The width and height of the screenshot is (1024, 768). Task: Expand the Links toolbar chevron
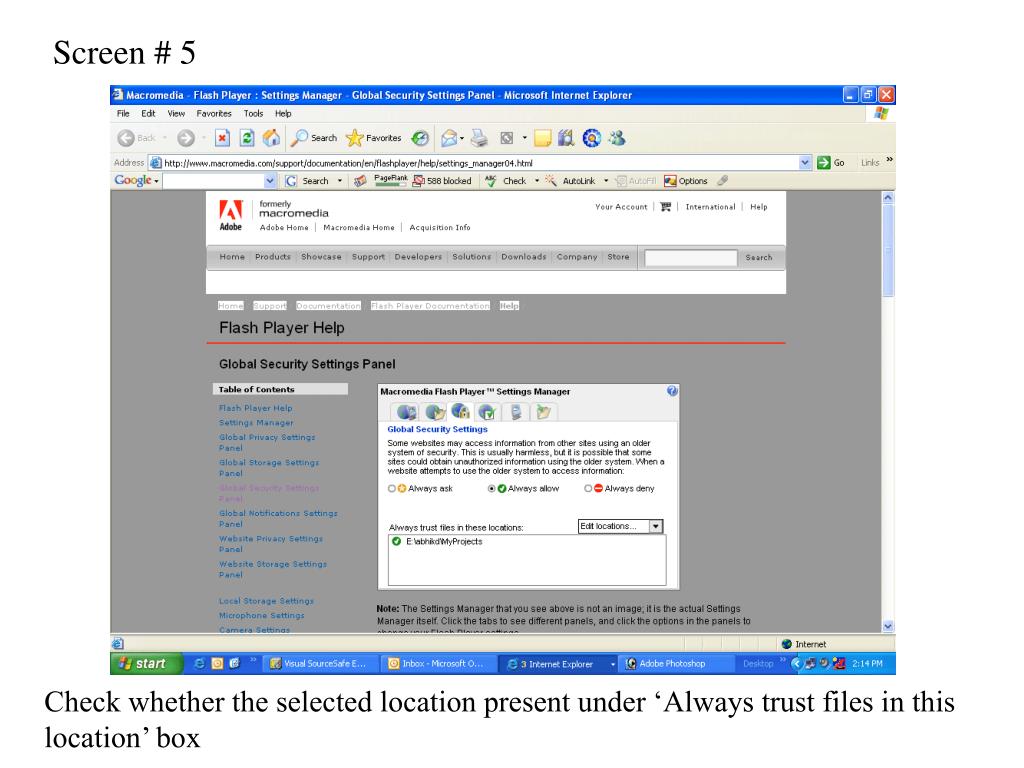889,160
